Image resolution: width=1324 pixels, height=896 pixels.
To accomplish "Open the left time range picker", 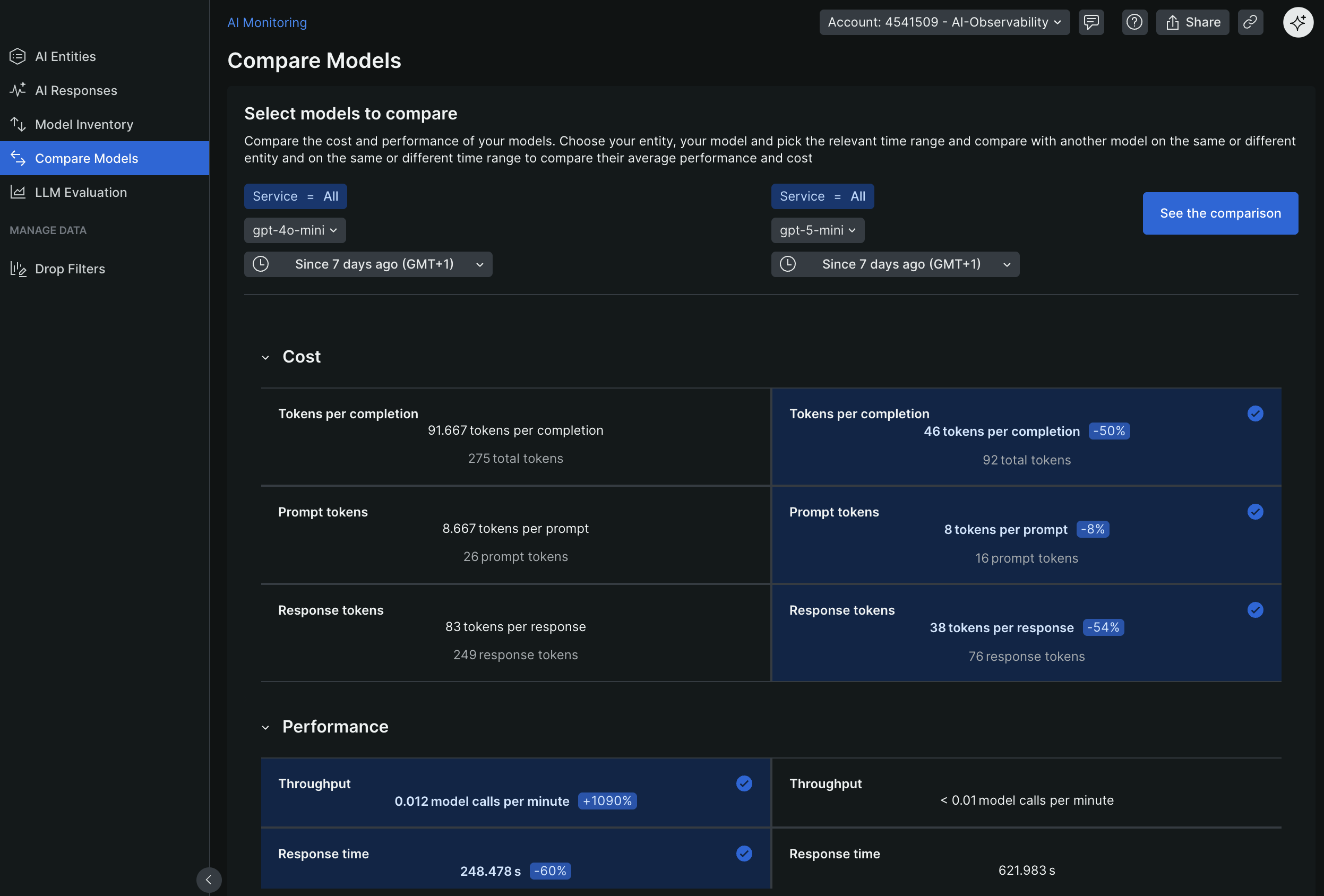I will tap(368, 264).
